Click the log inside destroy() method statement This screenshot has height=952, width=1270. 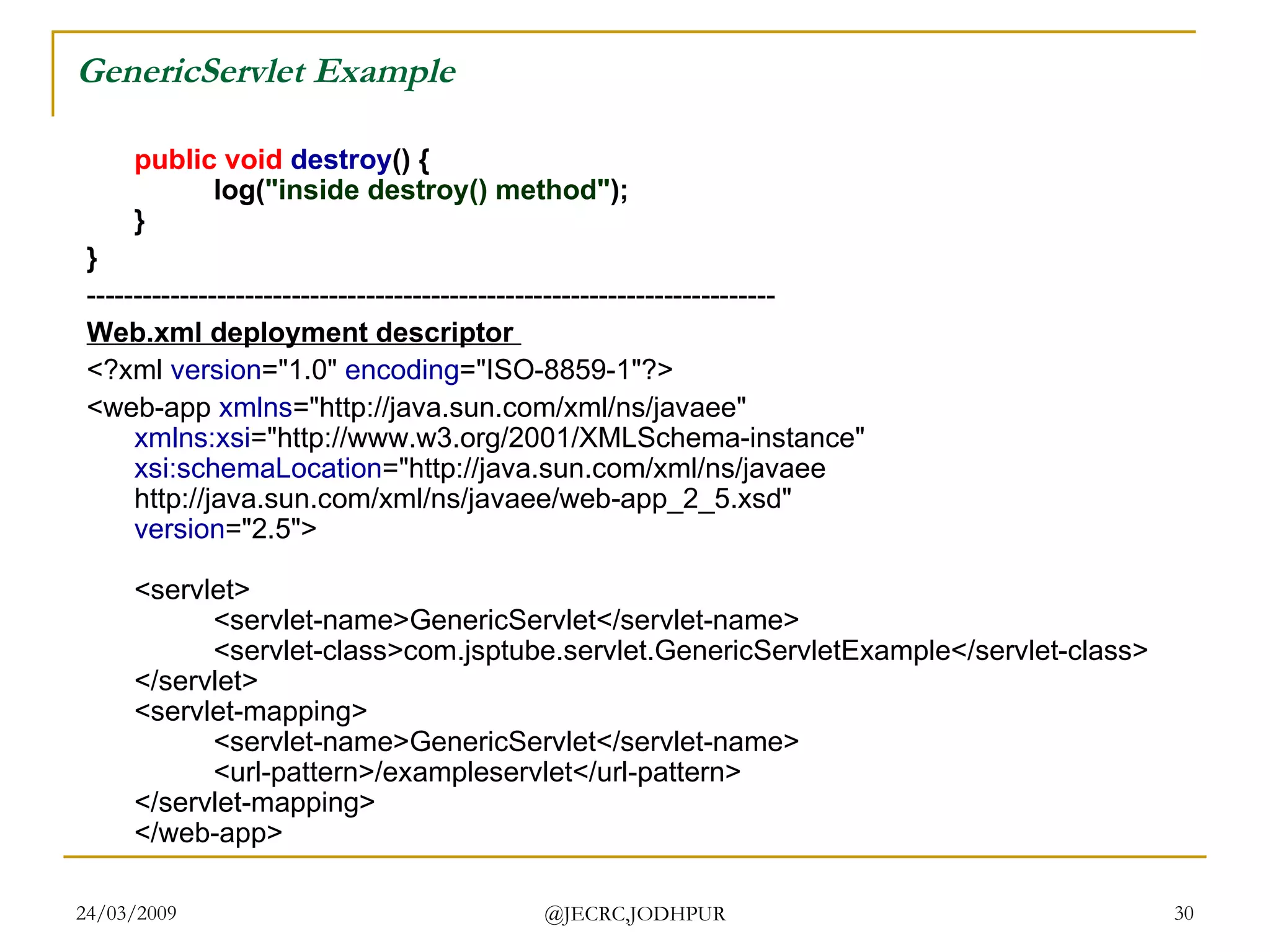pos(420,190)
